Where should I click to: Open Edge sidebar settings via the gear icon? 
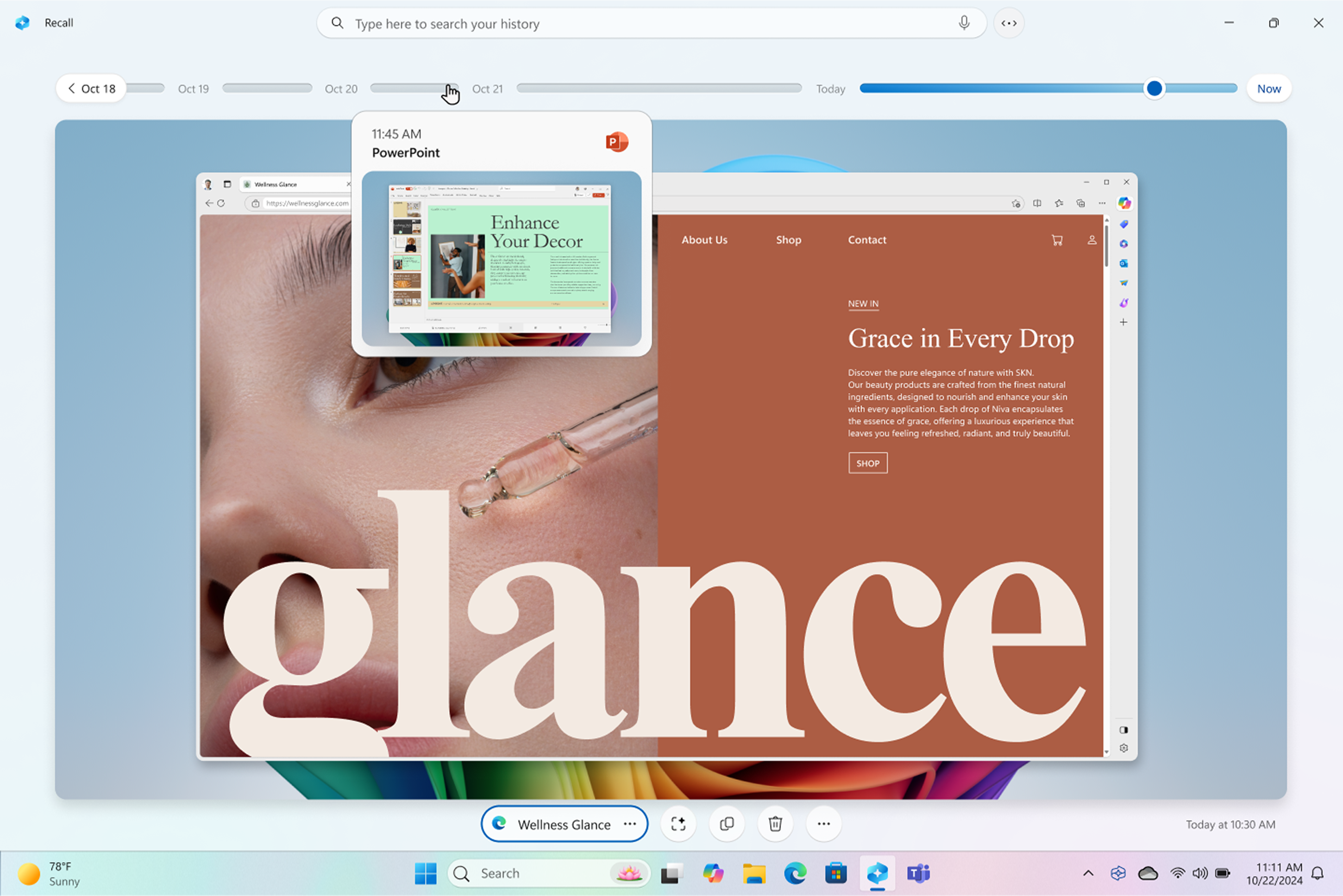point(1123,748)
